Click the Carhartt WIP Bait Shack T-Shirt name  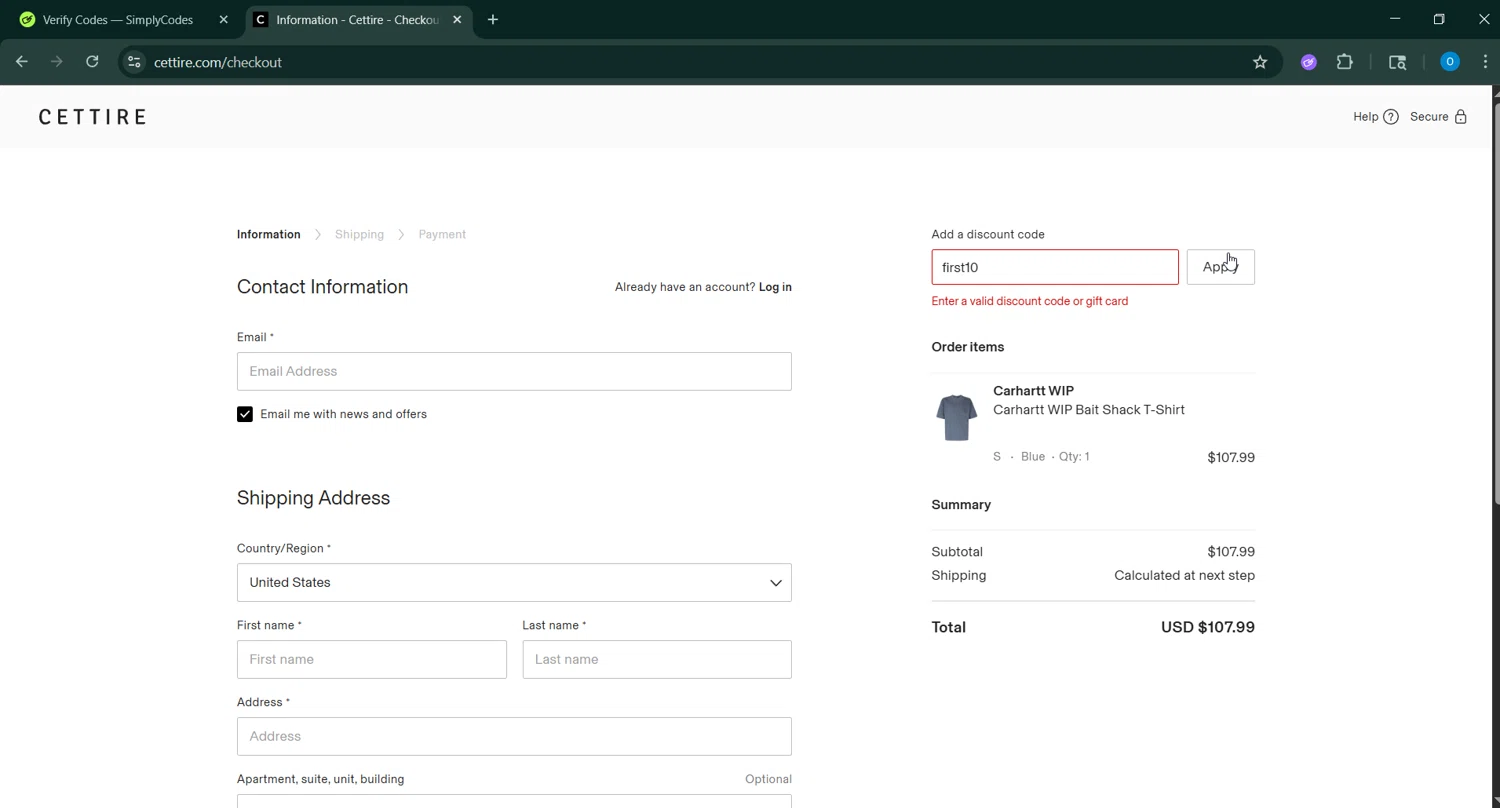pyautogui.click(x=1088, y=410)
